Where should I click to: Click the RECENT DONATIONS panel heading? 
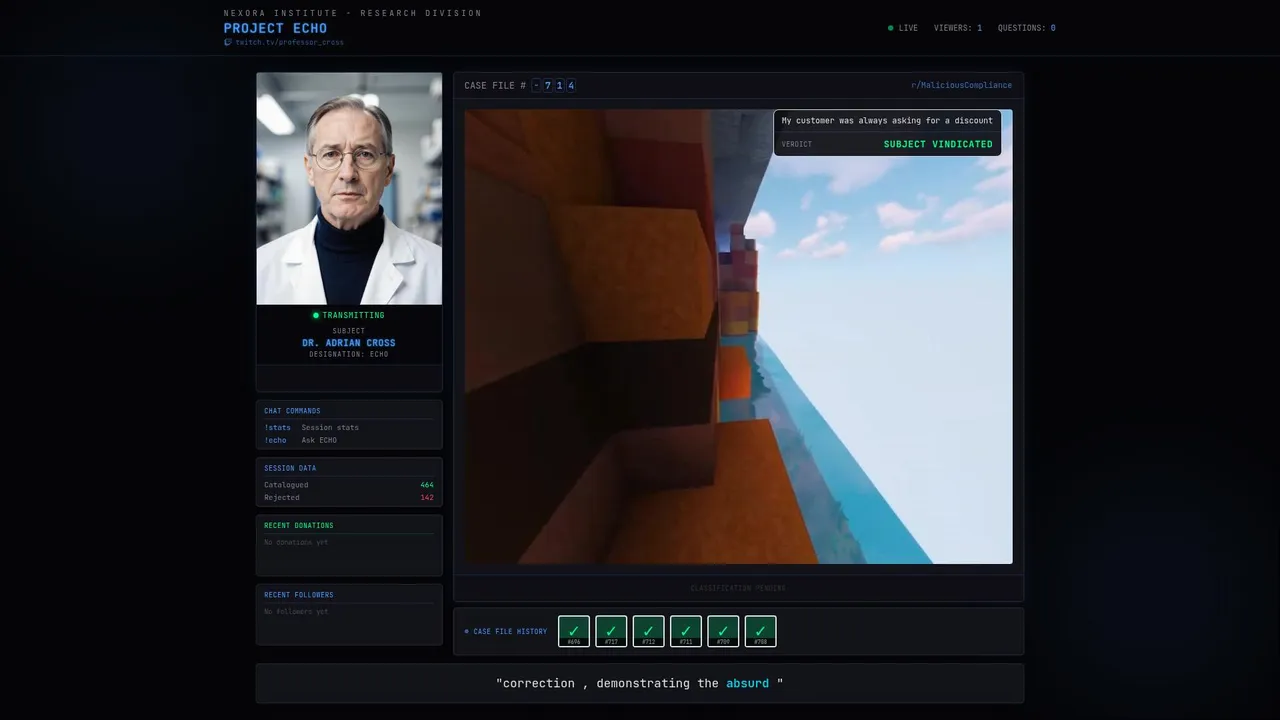coord(299,525)
